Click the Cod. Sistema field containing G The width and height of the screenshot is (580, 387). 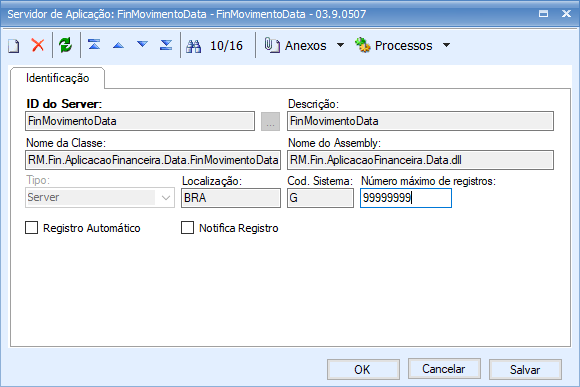pyautogui.click(x=320, y=198)
